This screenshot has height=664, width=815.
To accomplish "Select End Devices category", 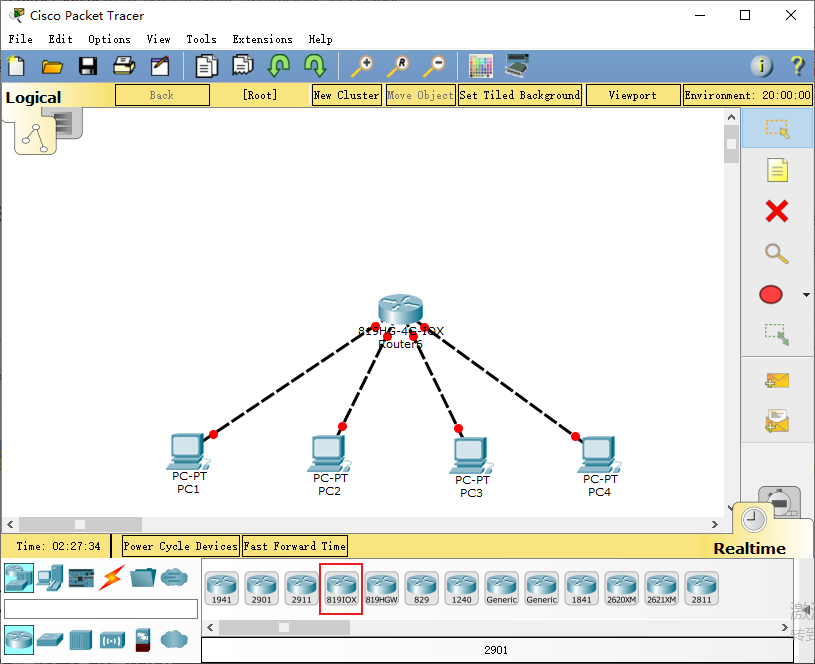I will [50, 578].
